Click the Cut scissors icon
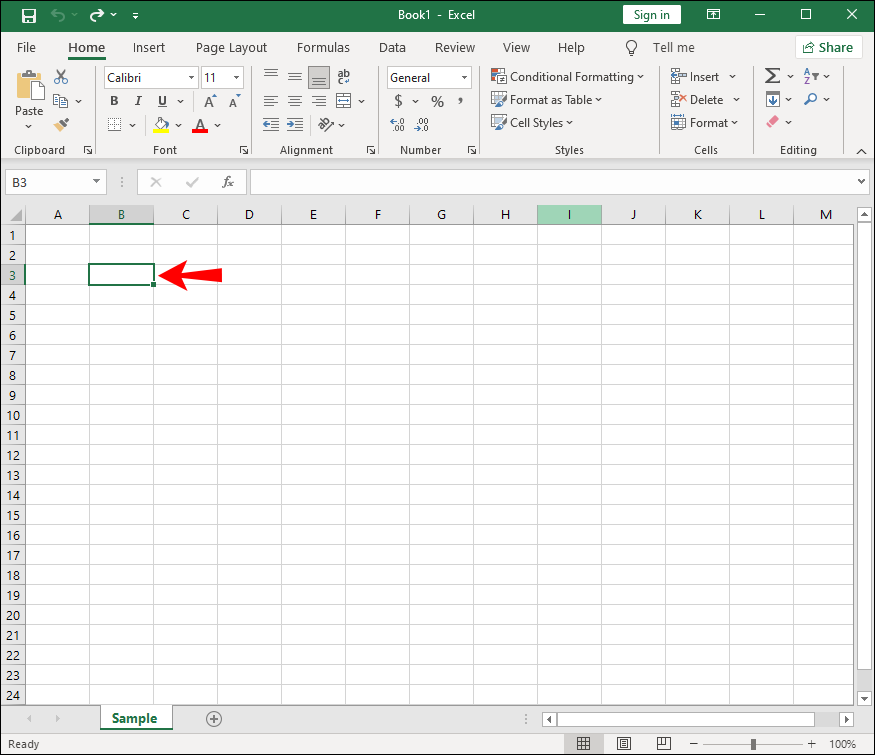Screen dimensions: 875x755 coord(61,76)
